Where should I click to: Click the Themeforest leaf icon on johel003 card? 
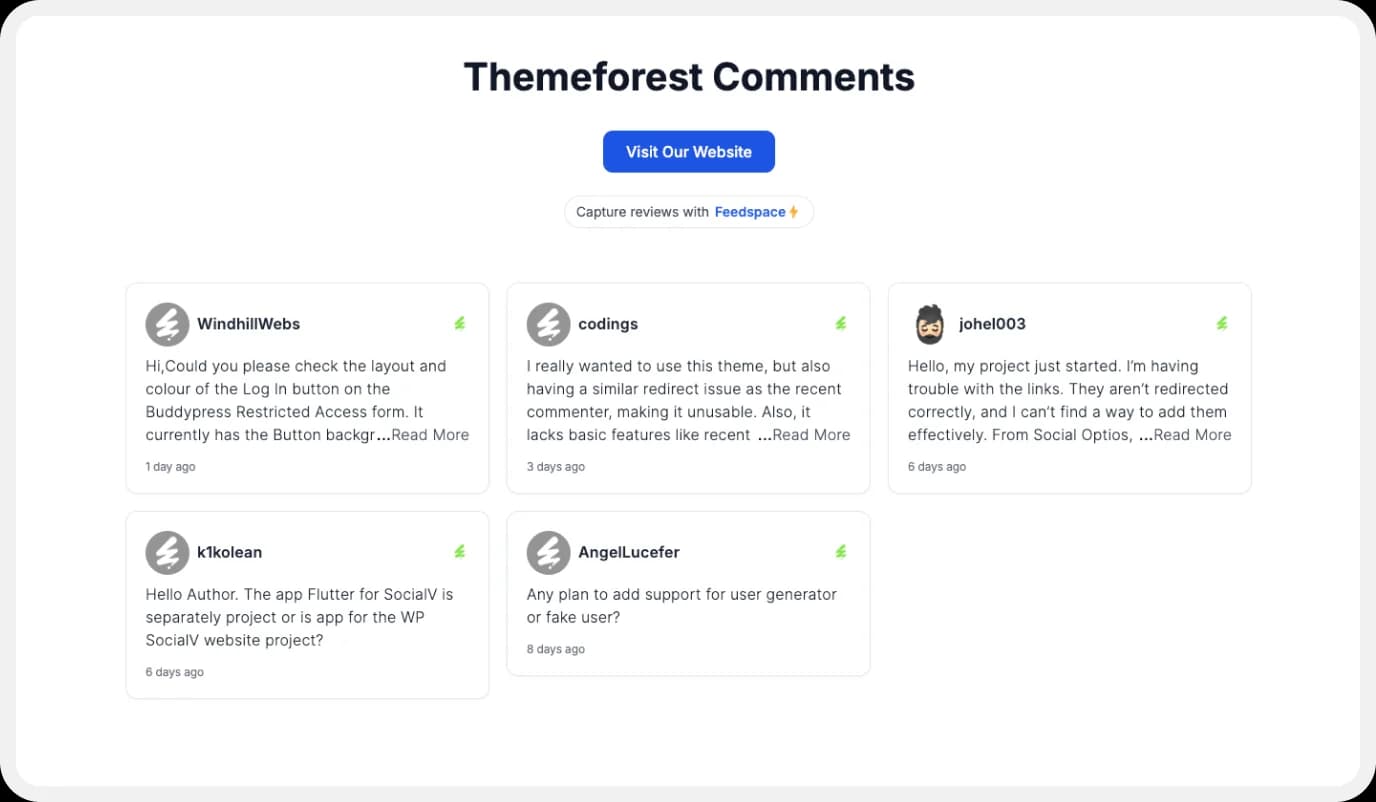(1222, 323)
